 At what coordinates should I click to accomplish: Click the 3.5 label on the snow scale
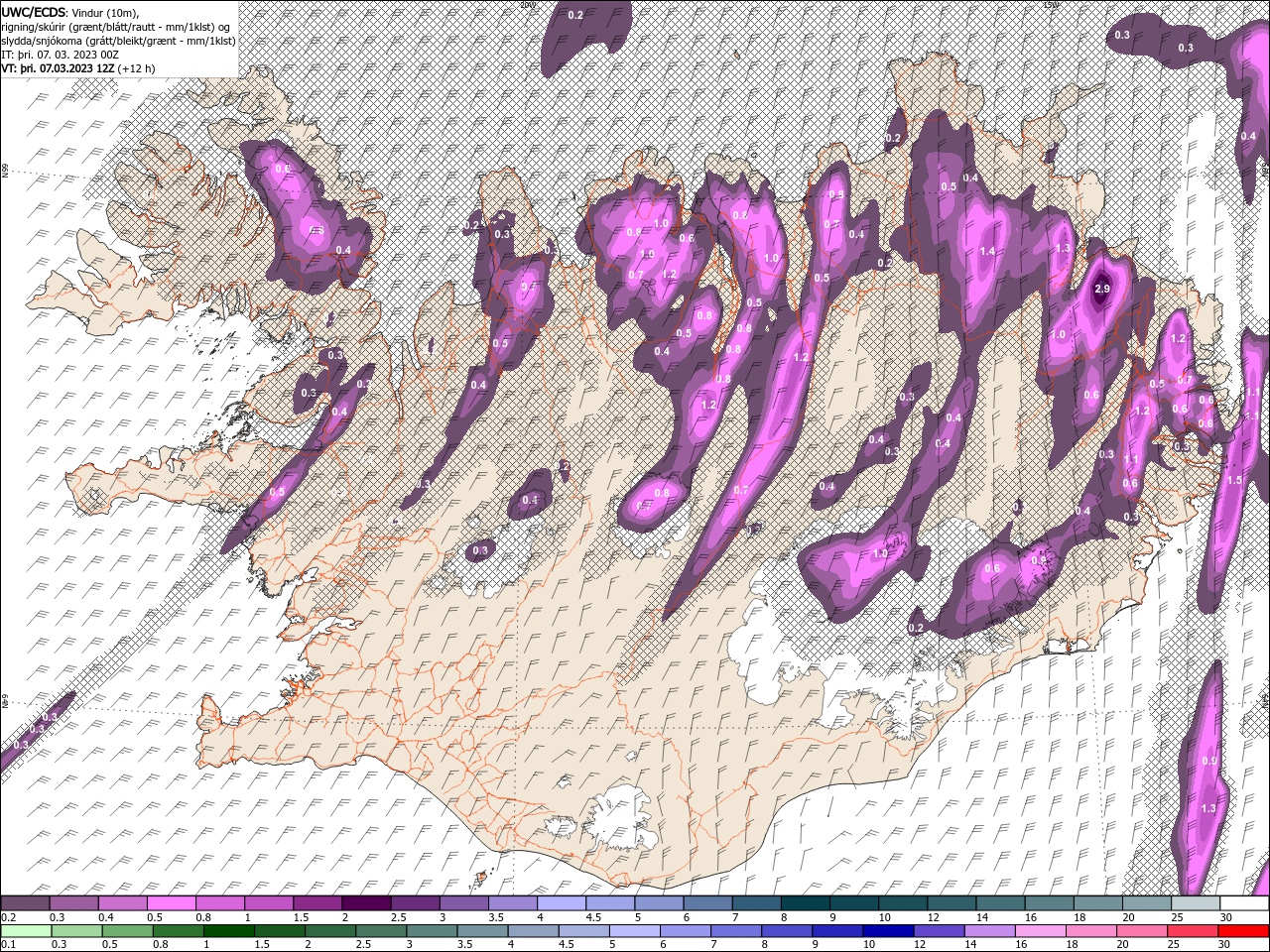[496, 917]
